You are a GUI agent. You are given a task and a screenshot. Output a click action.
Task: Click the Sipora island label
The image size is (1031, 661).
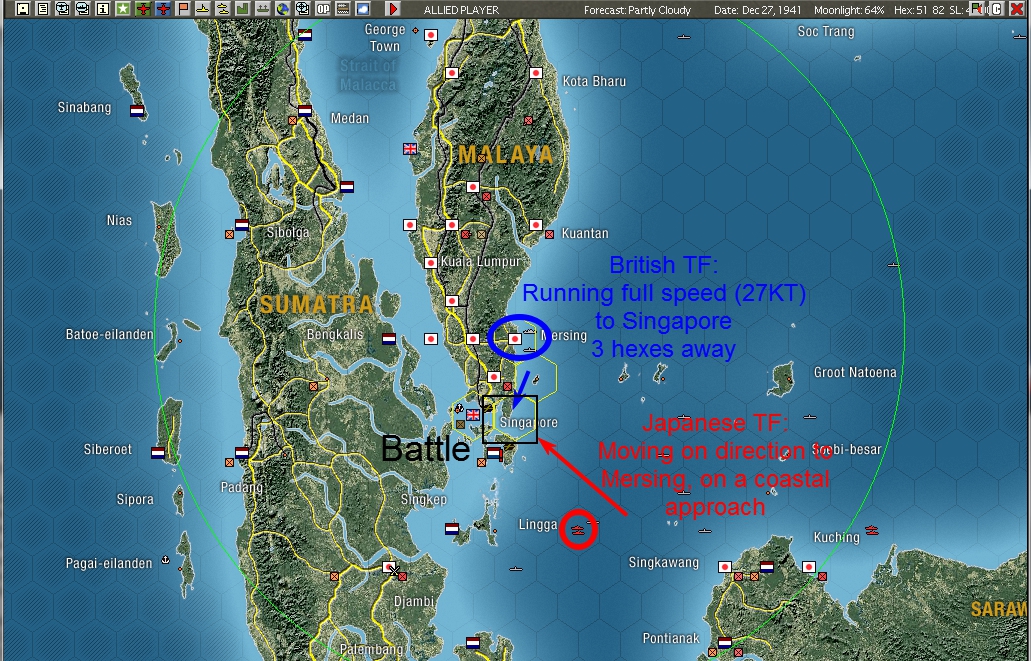coord(135,499)
